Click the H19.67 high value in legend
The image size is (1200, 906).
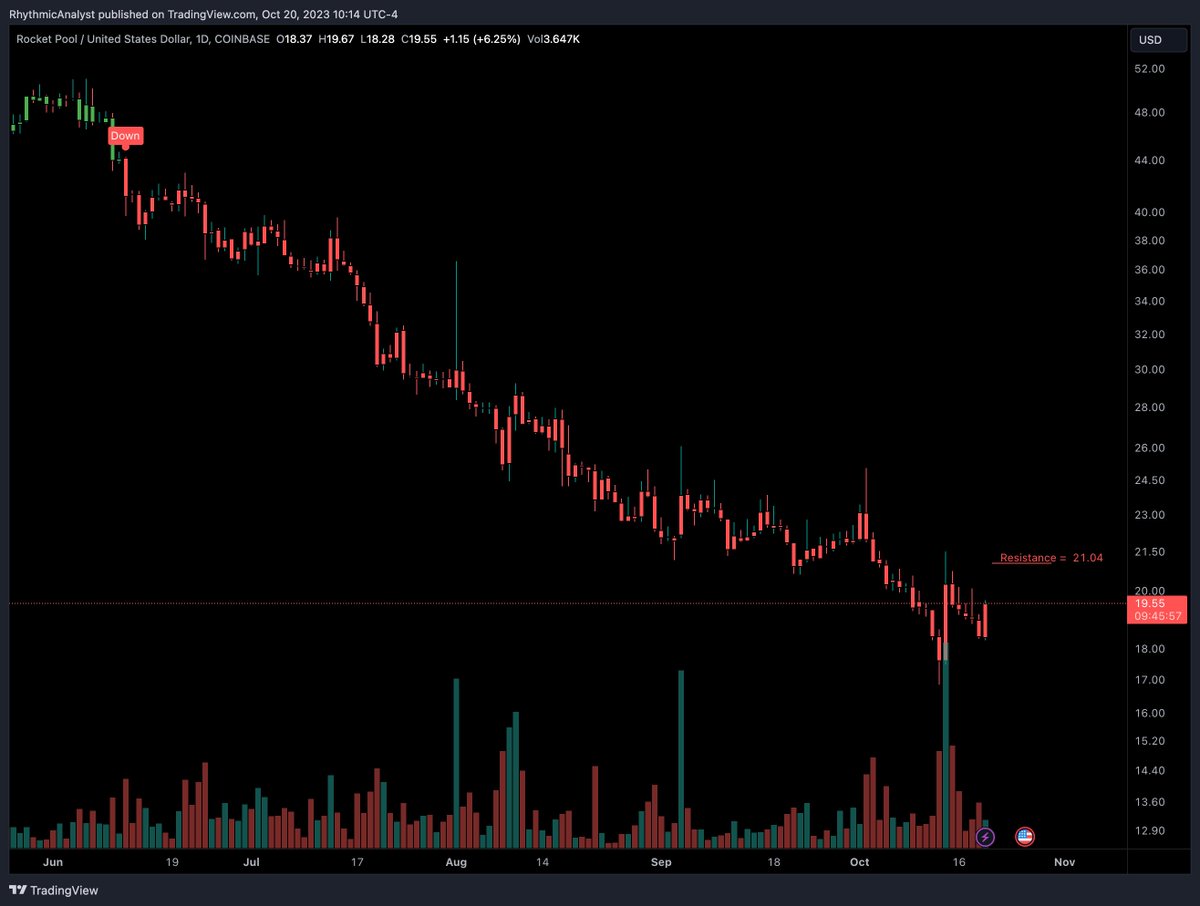[337, 40]
